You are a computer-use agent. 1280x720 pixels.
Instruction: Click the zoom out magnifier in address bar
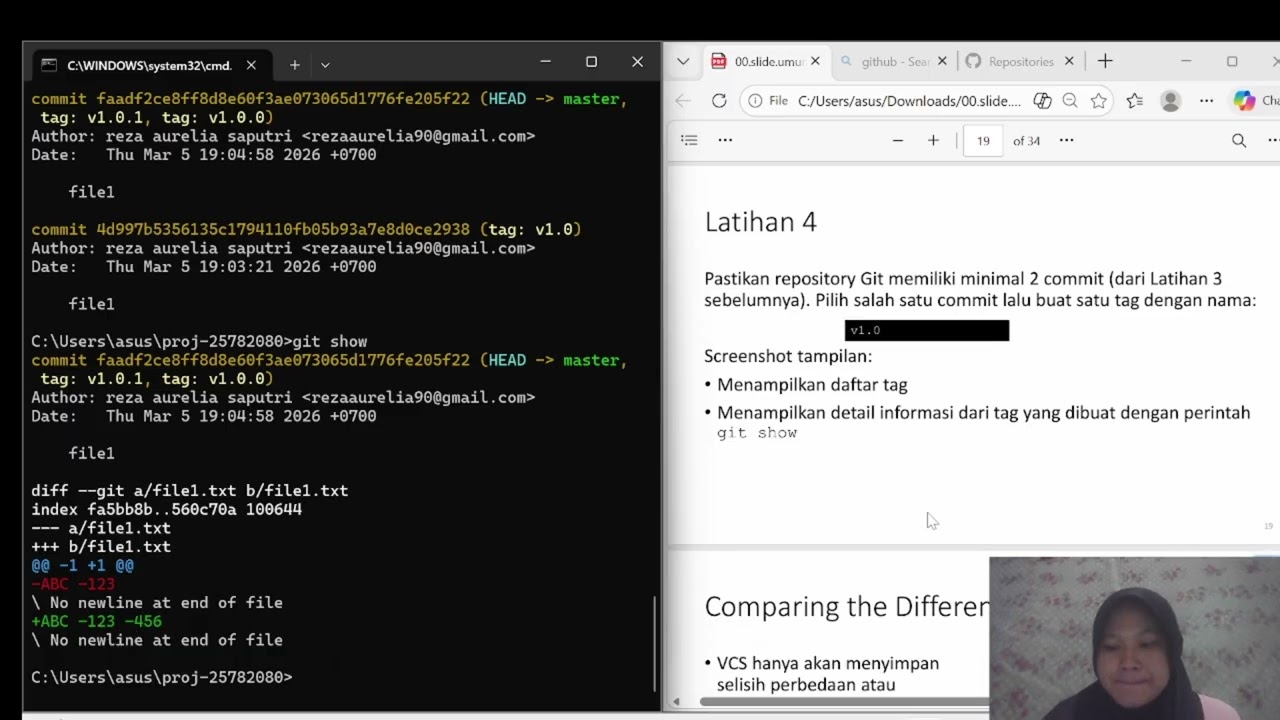coord(1070,101)
